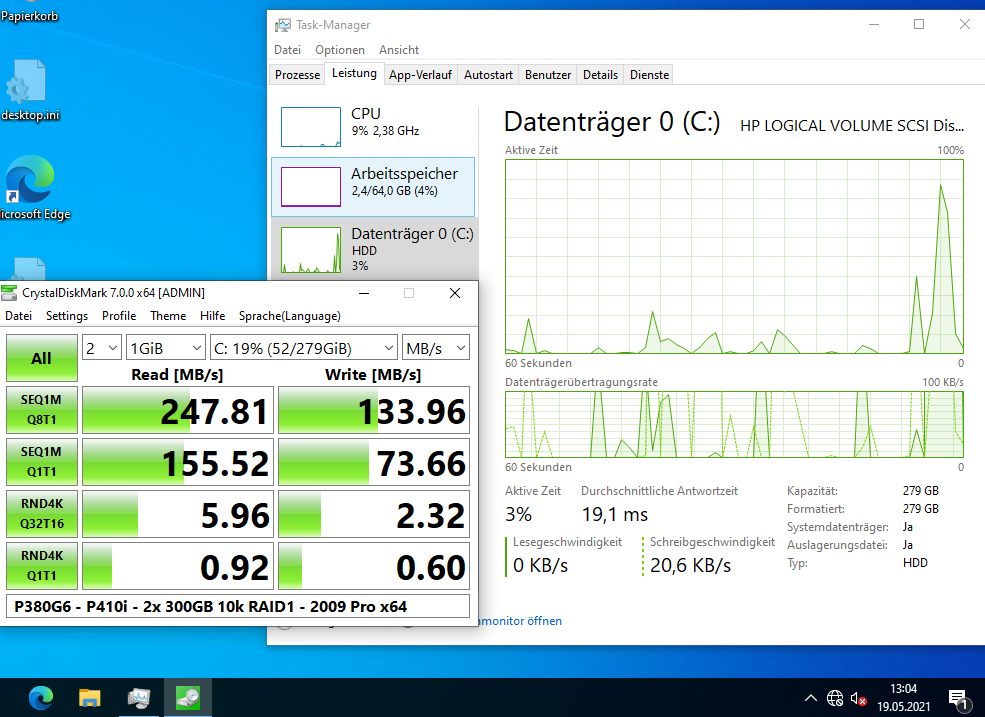Viewport: 985px width, 717px height.
Task: Open CrystalDiskMark Settings menu
Action: pyautogui.click(x=67, y=316)
